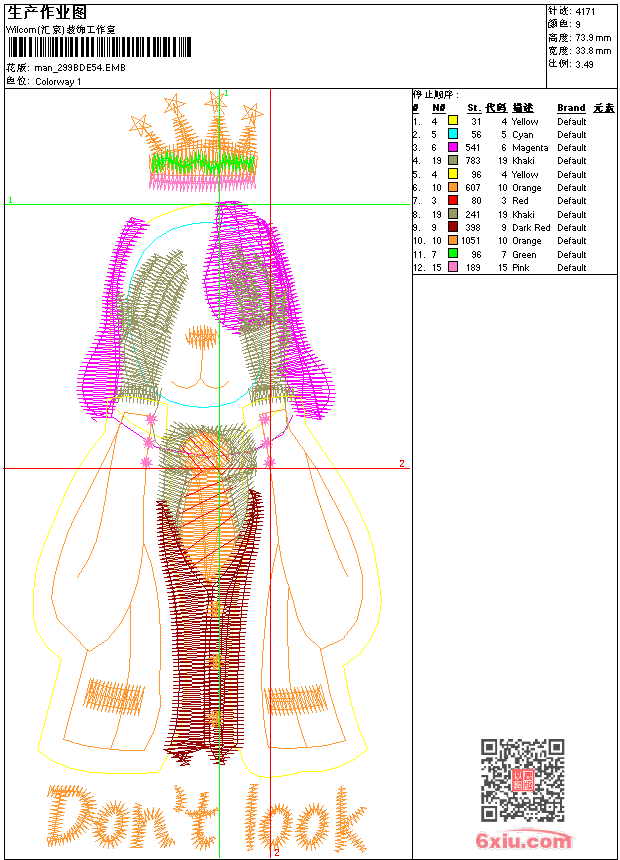Select the Green swatch in row 11
Viewport: 620px width, 860px height.
pos(453,254)
